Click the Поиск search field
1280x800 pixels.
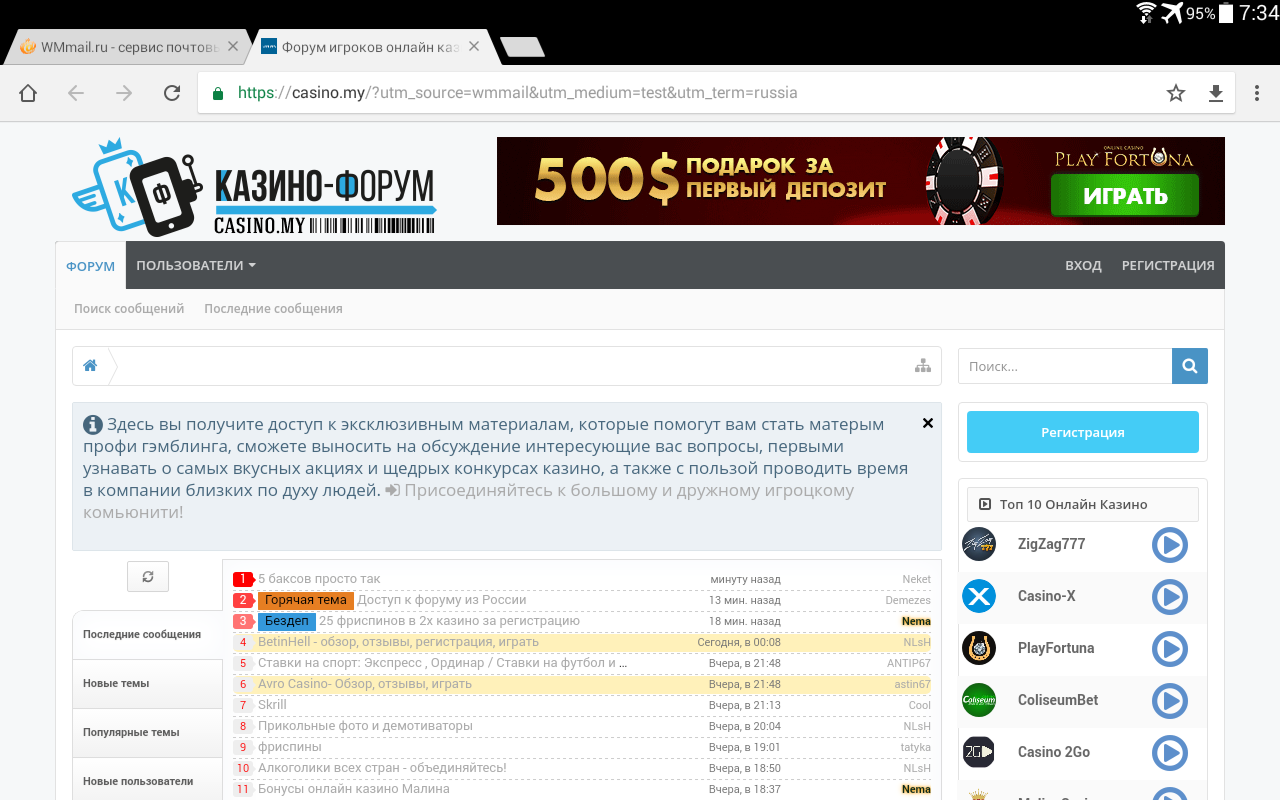[1065, 366]
